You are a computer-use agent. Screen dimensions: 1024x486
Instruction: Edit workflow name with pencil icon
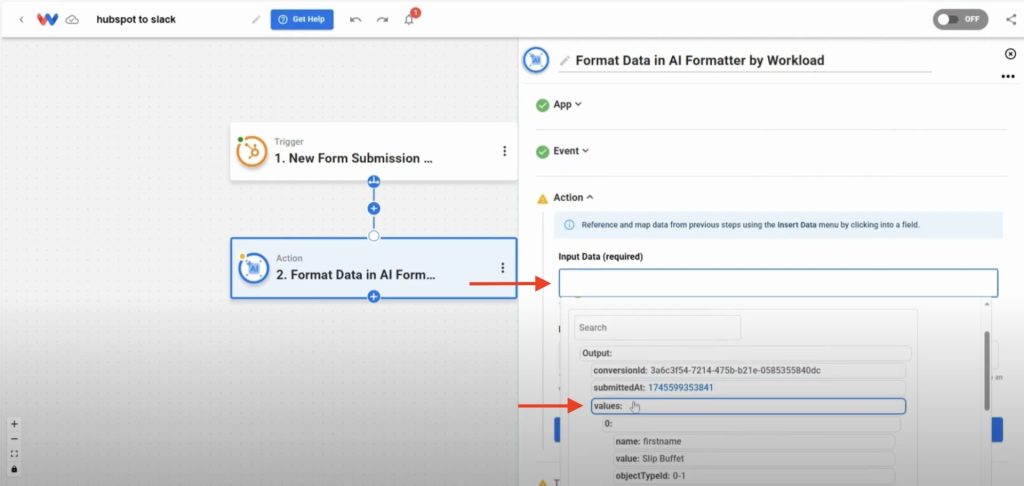256,20
